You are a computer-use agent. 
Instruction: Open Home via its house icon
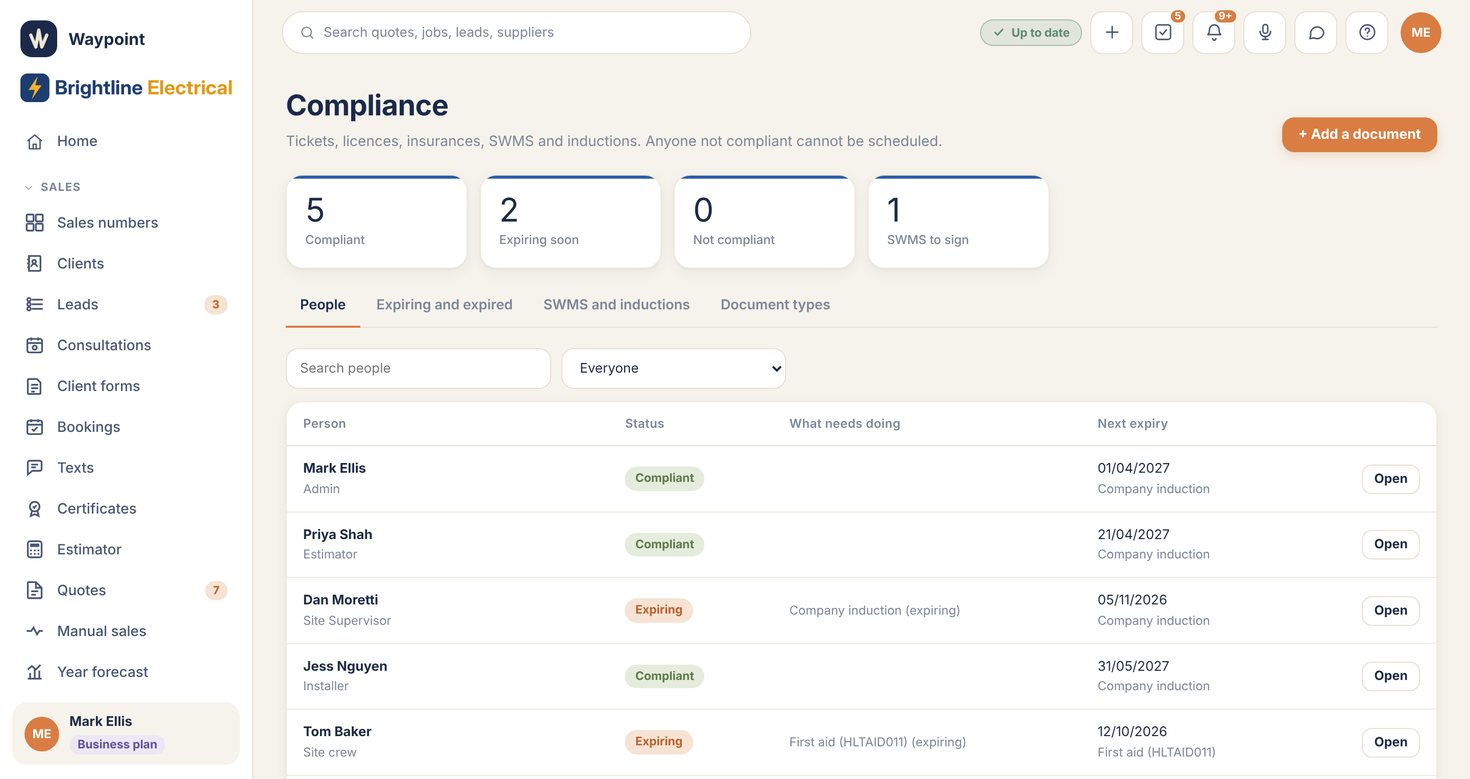(35, 141)
